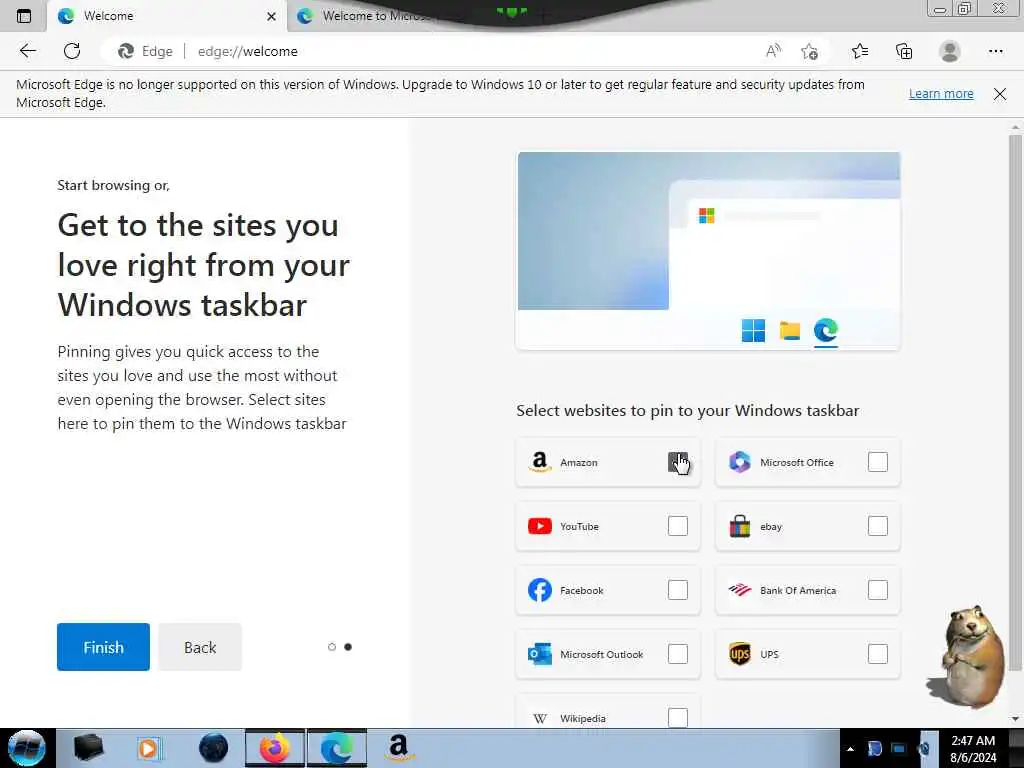Click the Amazon label text
Image resolution: width=1024 pixels, height=768 pixels.
(579, 462)
